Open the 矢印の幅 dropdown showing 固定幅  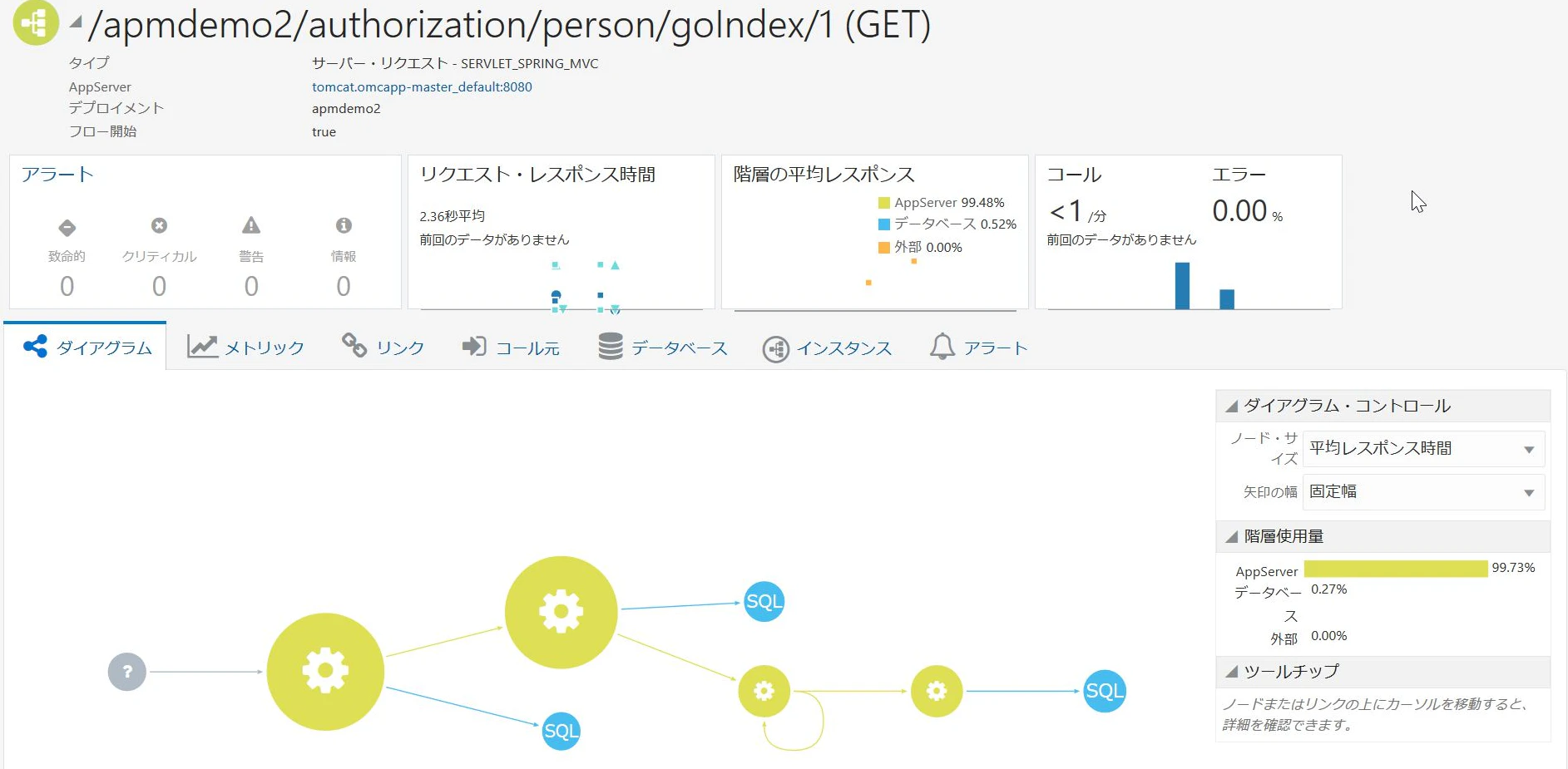coord(1424,492)
